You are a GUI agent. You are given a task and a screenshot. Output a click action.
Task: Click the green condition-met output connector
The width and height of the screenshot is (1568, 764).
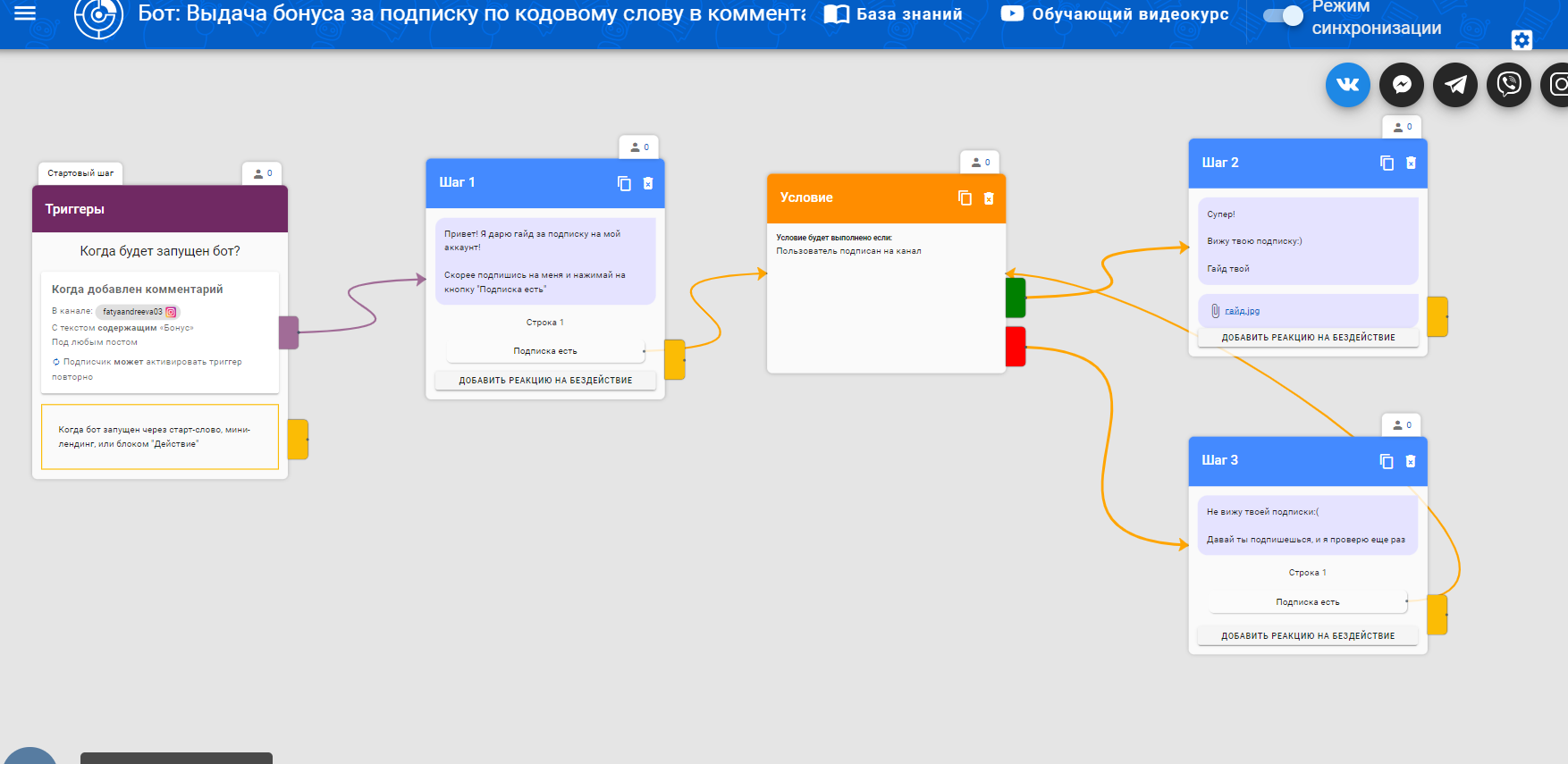(1016, 298)
